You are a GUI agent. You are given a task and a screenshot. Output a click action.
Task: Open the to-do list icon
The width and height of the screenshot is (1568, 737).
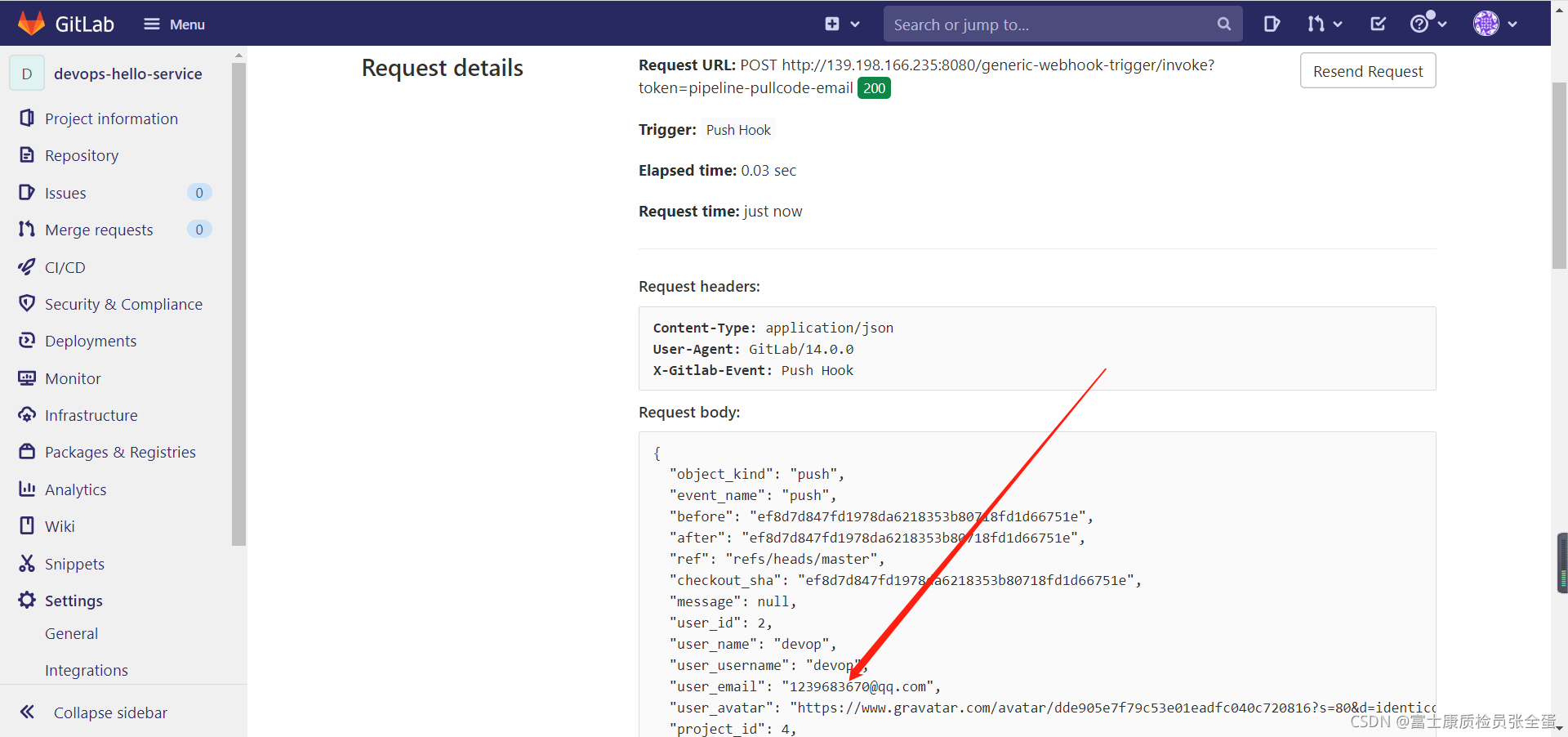[x=1378, y=25]
